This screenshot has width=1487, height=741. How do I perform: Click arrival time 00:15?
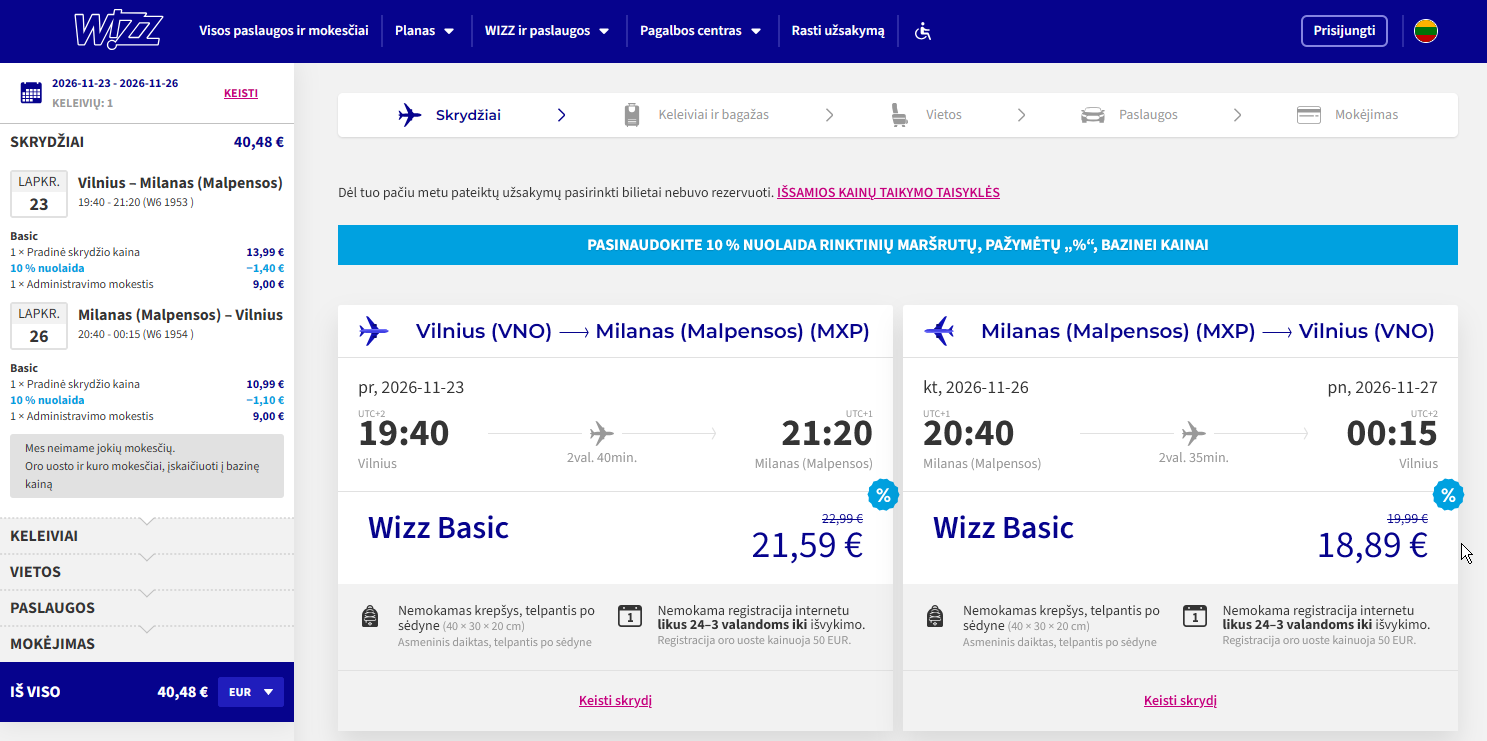[1392, 433]
